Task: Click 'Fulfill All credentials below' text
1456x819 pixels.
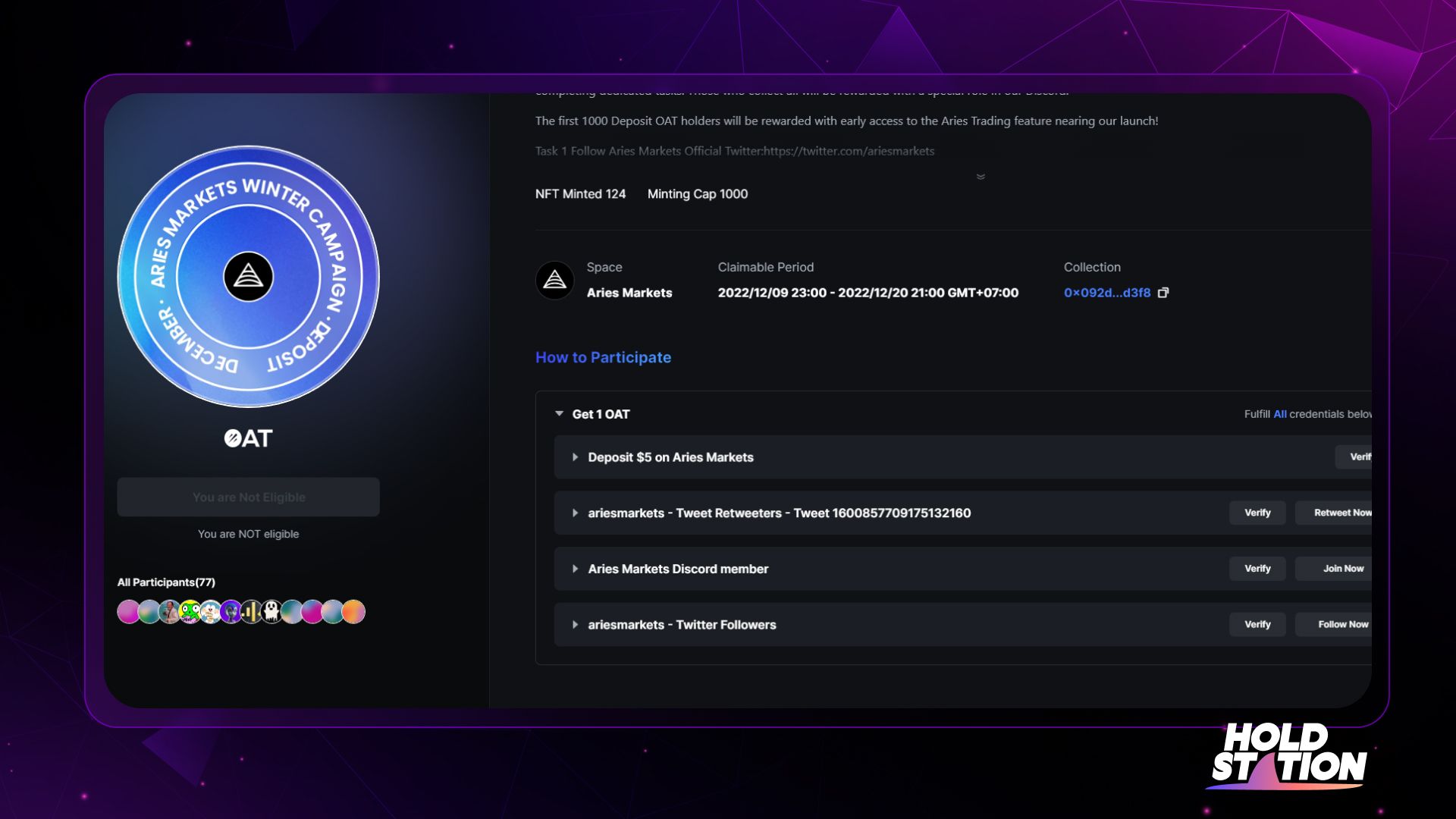Action: point(1308,414)
